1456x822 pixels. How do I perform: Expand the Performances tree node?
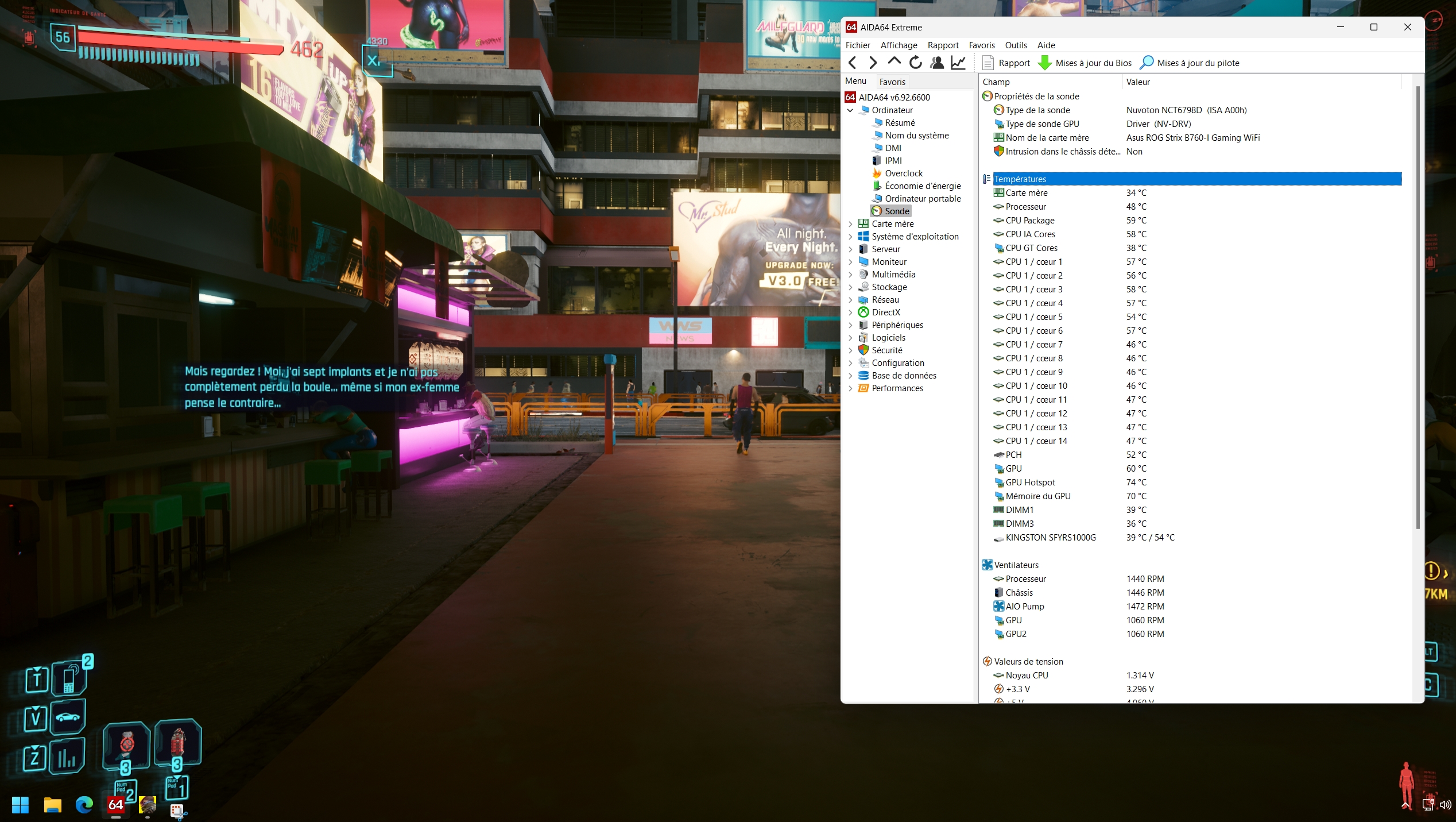850,388
